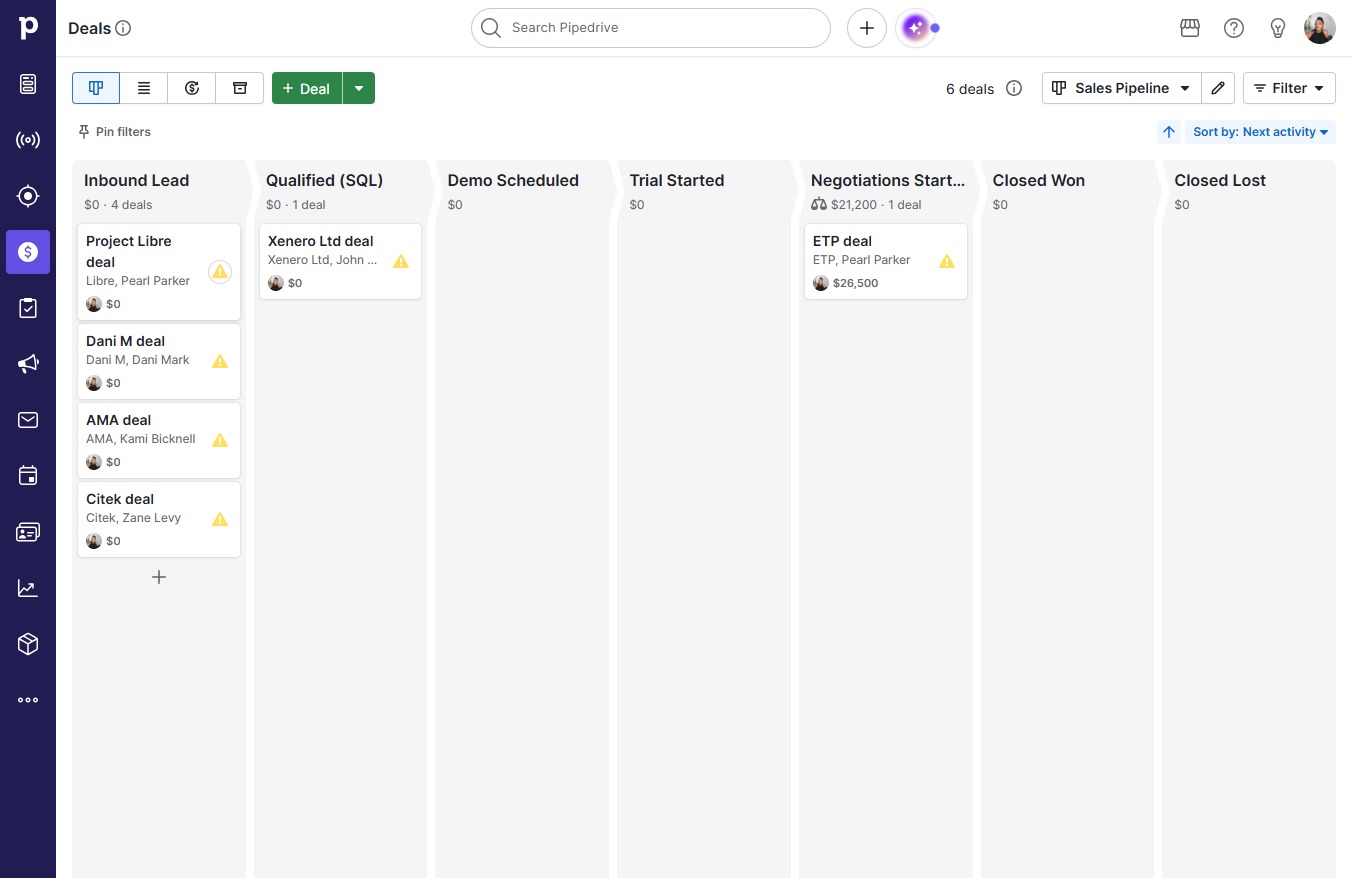Open the Marketplace store icon
The width and height of the screenshot is (1352, 878).
click(1190, 28)
